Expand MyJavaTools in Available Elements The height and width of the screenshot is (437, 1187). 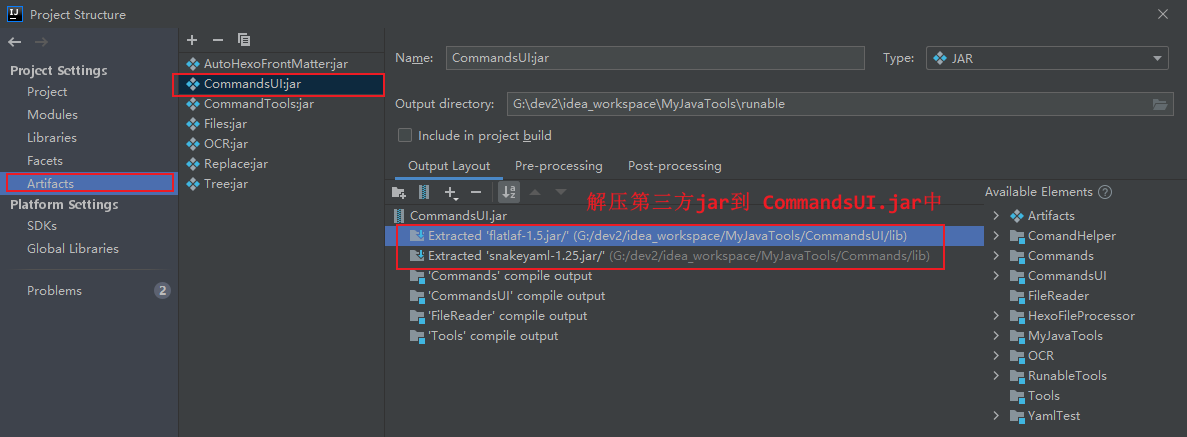pyautogui.click(x=996, y=336)
